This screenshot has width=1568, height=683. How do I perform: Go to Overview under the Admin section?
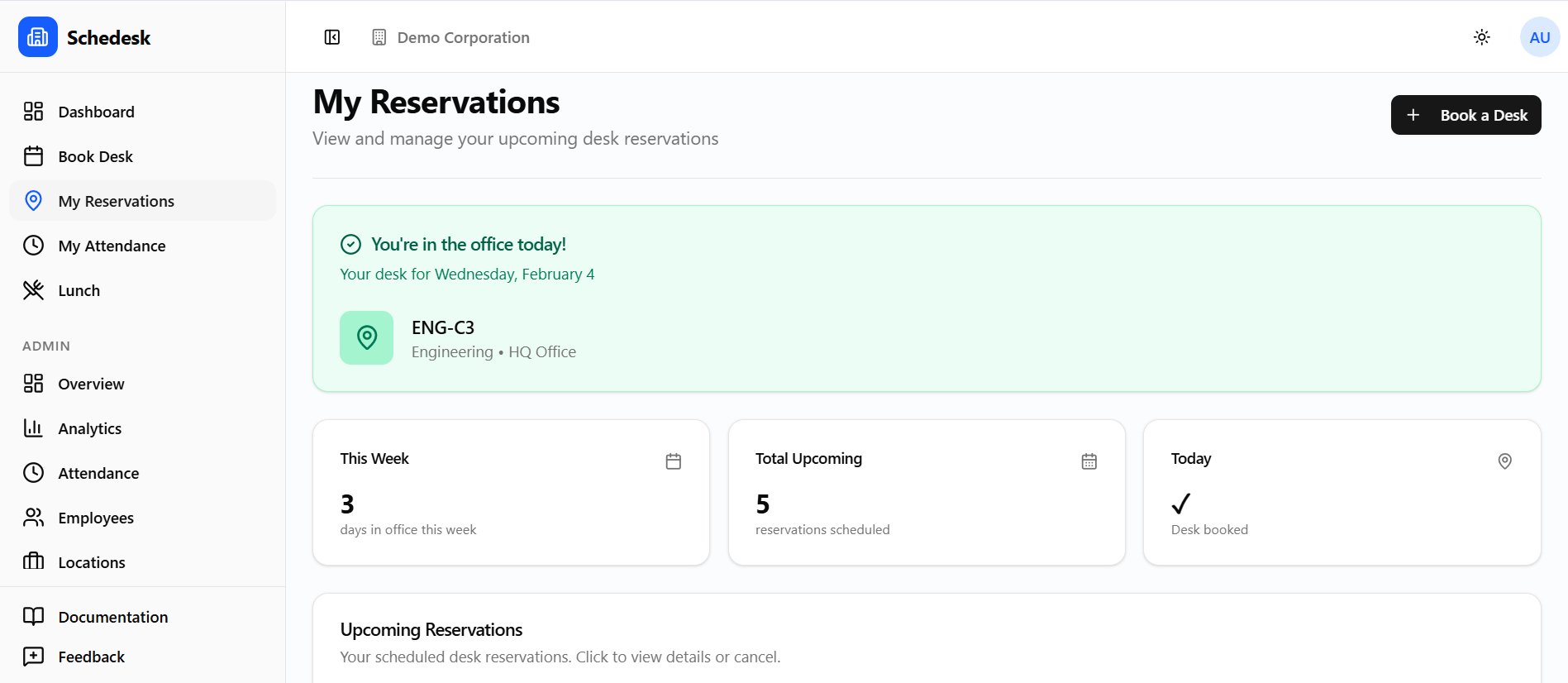(x=92, y=384)
